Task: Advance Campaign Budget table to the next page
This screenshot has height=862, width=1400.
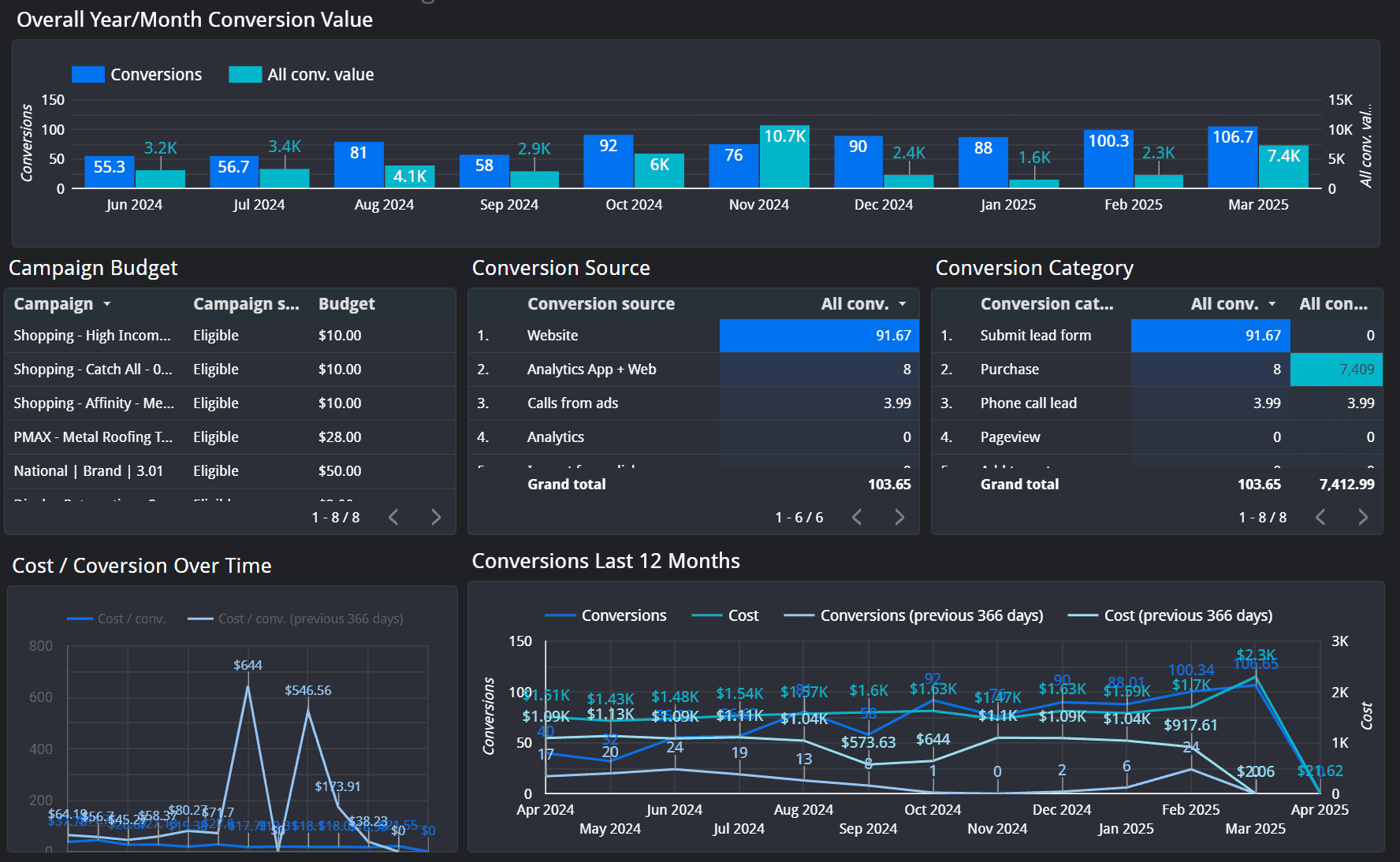Action: [x=436, y=517]
